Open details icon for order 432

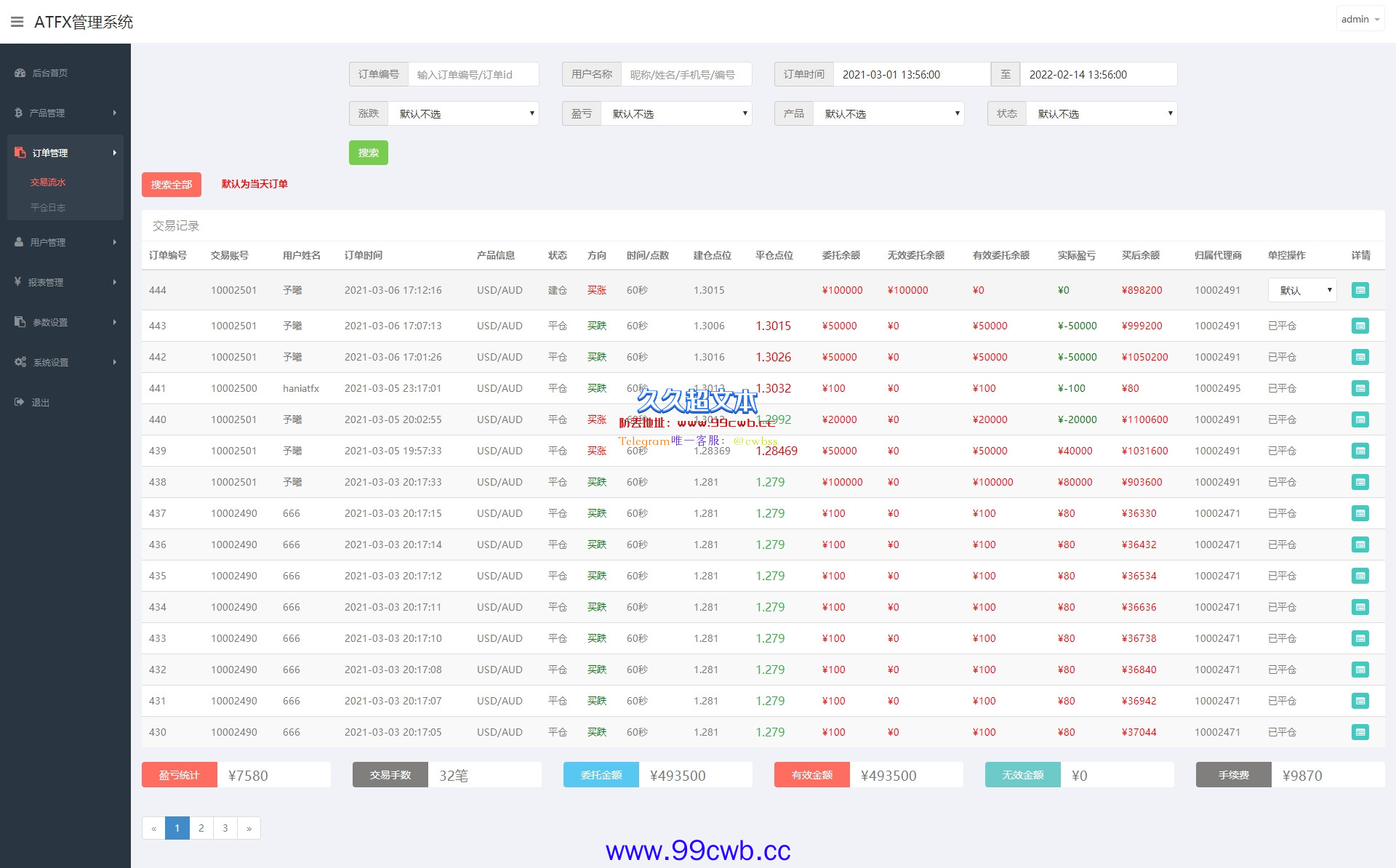(1360, 670)
